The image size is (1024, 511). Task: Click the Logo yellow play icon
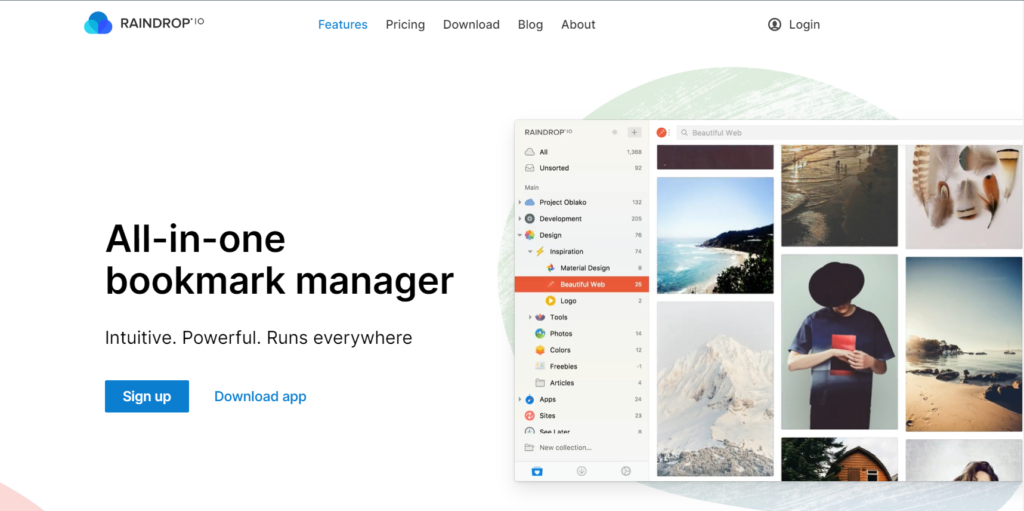tap(551, 301)
